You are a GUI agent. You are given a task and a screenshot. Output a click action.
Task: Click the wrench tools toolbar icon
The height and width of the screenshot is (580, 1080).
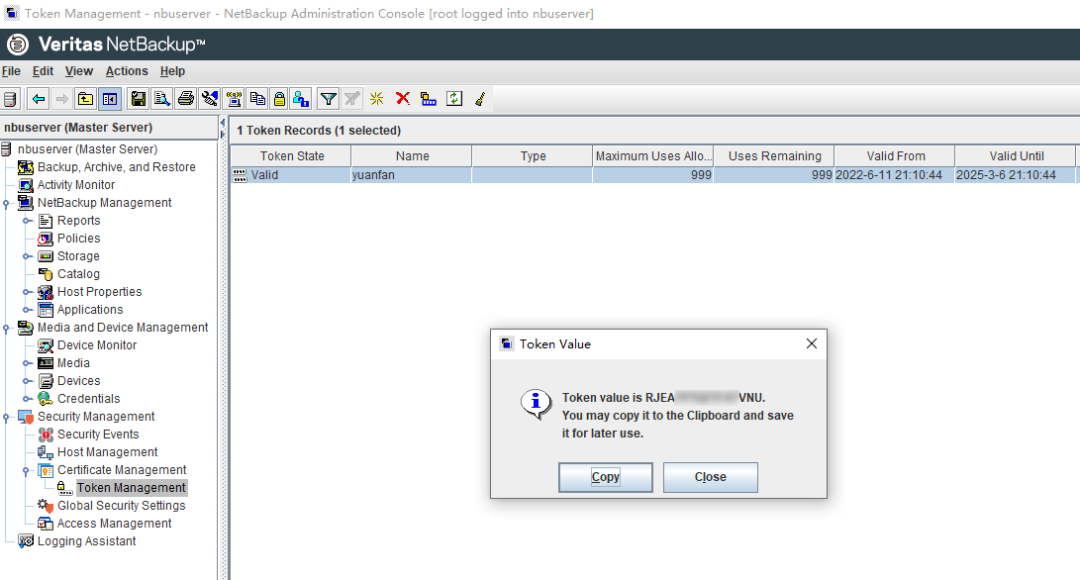pos(209,99)
